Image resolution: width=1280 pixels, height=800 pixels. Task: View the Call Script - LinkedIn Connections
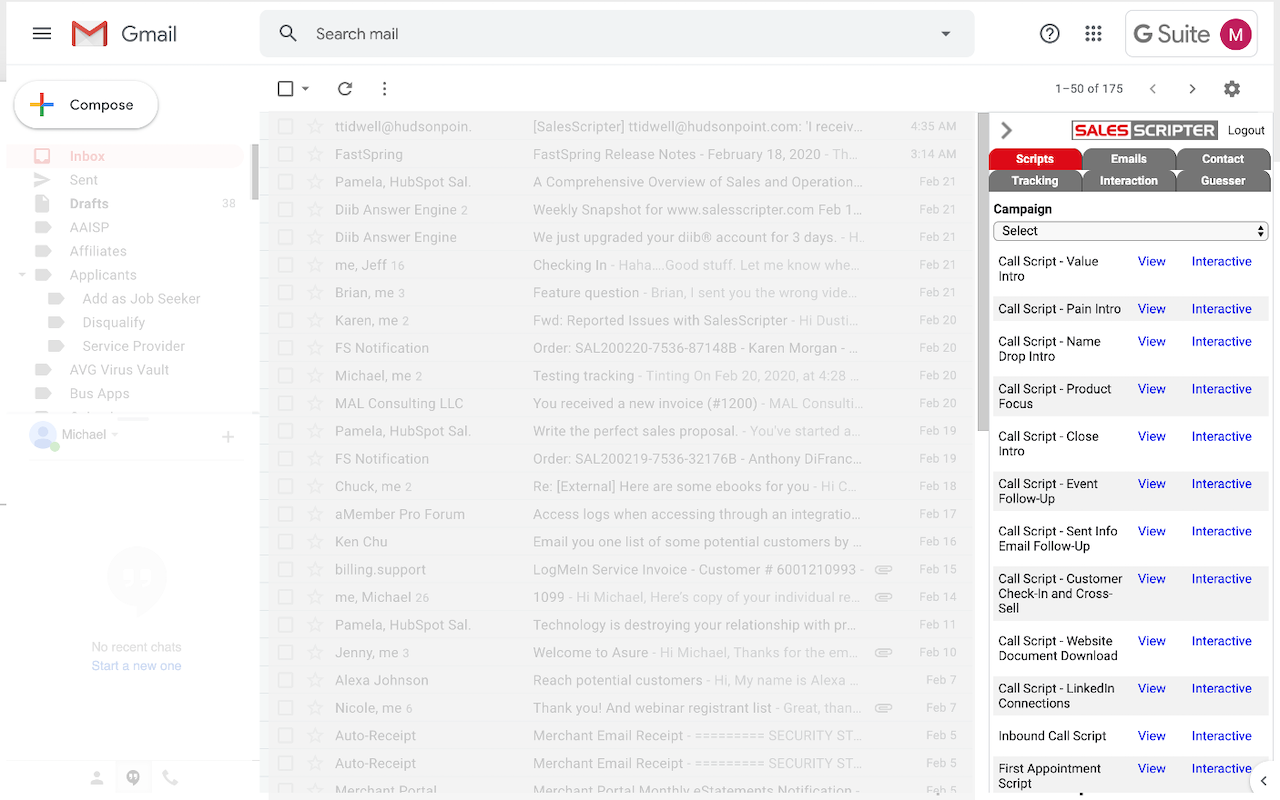coord(1152,689)
